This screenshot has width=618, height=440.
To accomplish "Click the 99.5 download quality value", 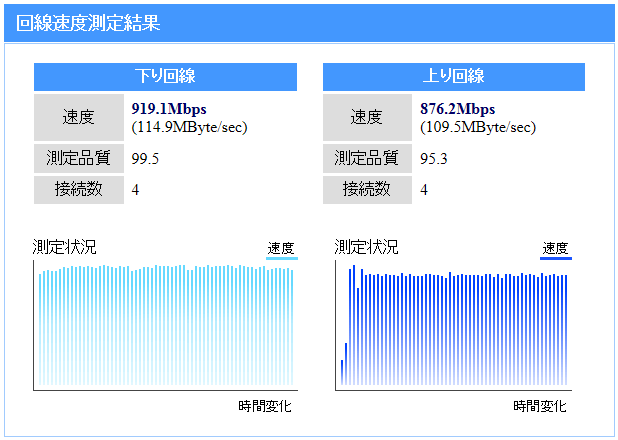I will click(x=145, y=158).
